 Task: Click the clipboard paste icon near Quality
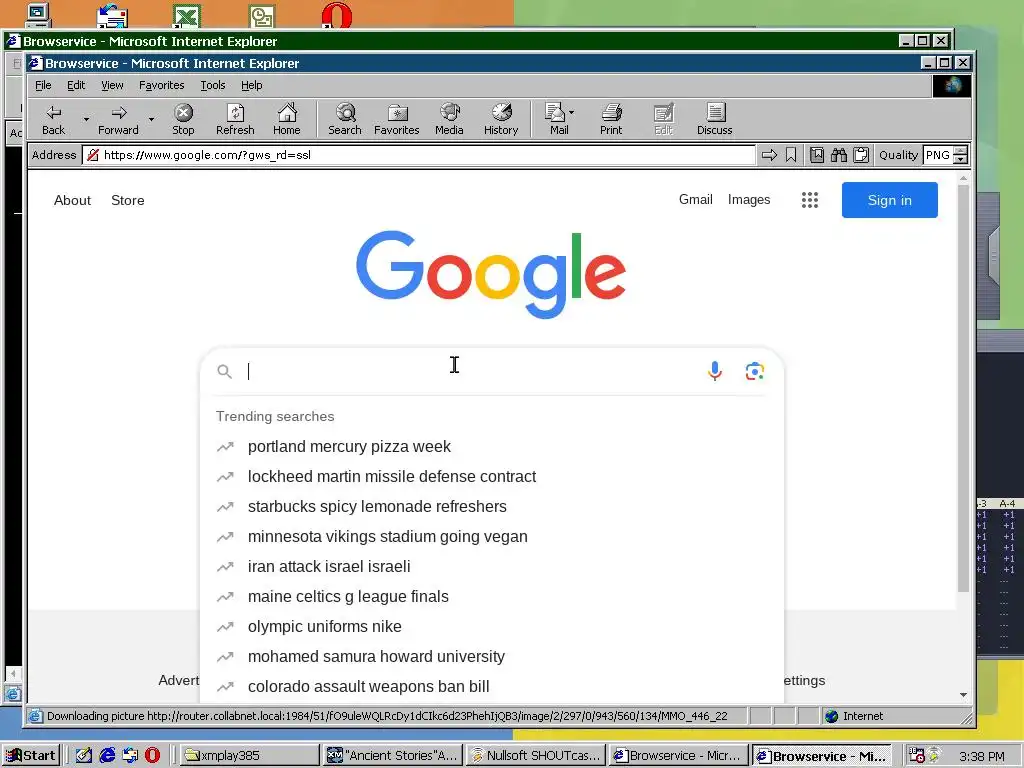(861, 155)
